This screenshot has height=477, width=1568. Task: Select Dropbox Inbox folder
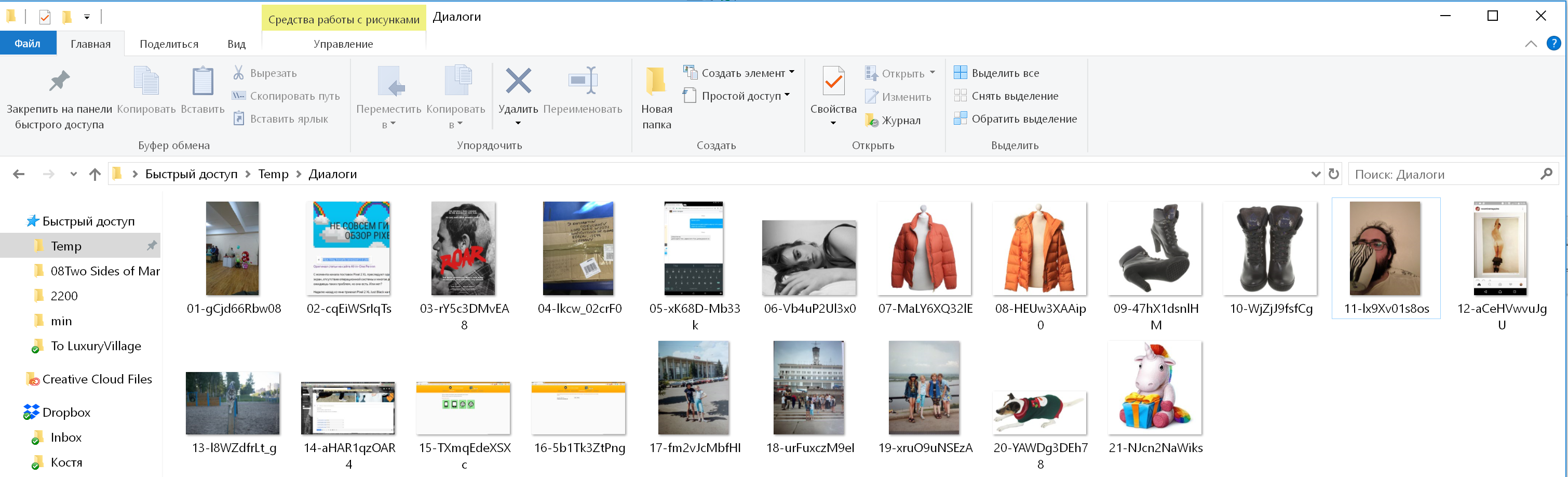(57, 438)
